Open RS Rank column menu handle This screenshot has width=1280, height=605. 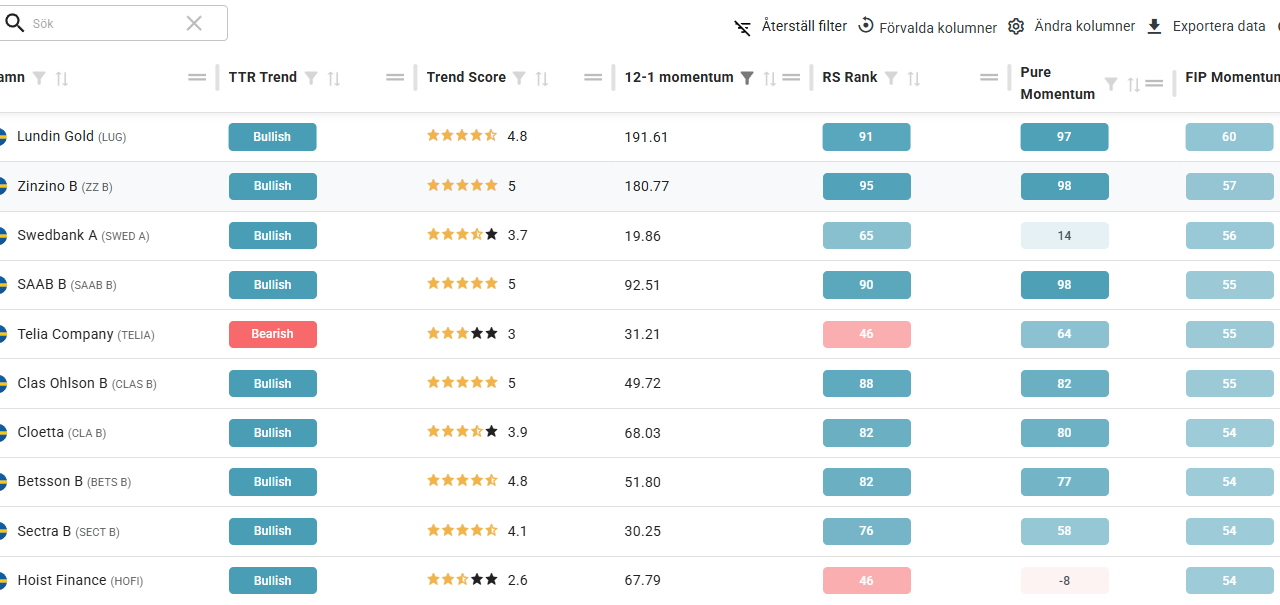tap(989, 78)
